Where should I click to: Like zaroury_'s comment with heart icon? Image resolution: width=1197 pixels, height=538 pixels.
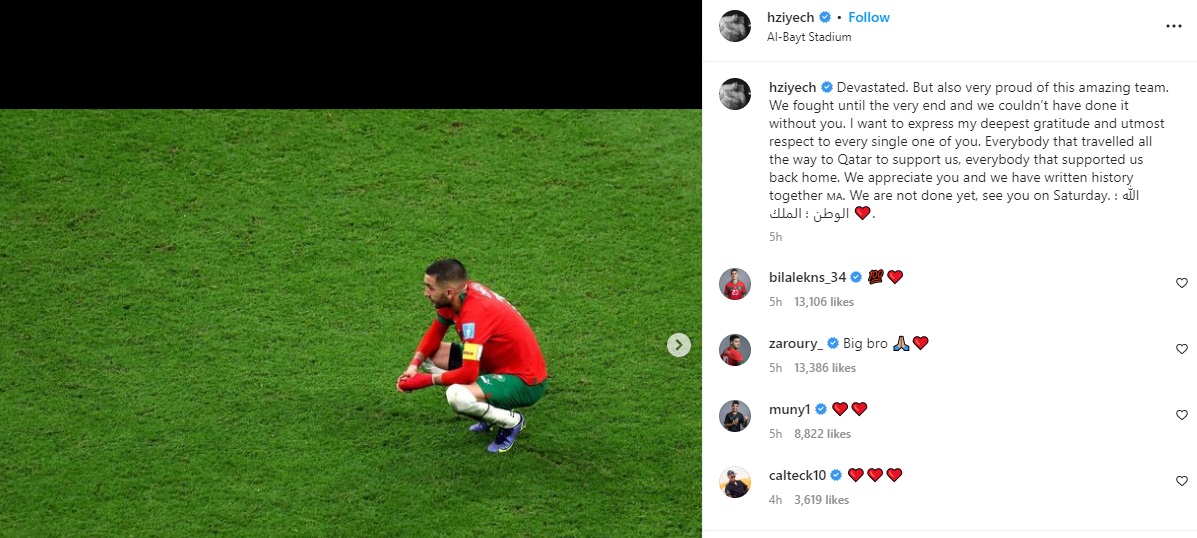coord(1182,349)
